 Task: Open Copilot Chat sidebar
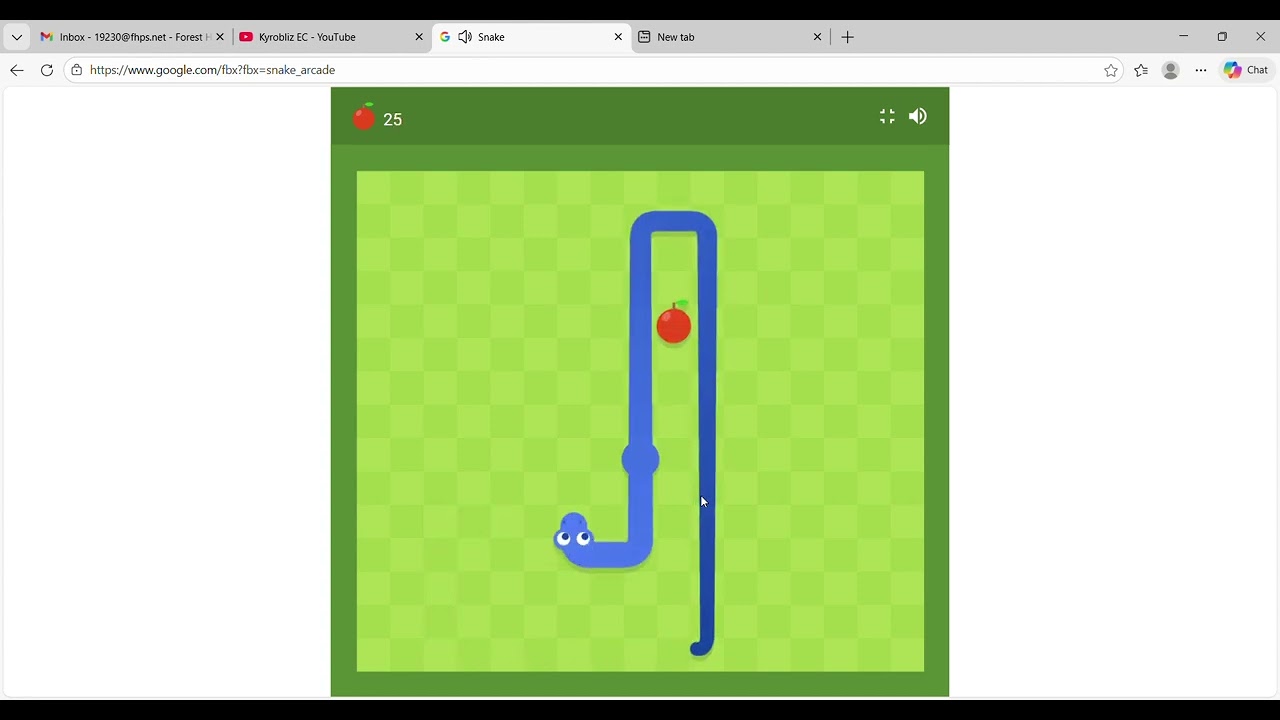(x=1246, y=70)
